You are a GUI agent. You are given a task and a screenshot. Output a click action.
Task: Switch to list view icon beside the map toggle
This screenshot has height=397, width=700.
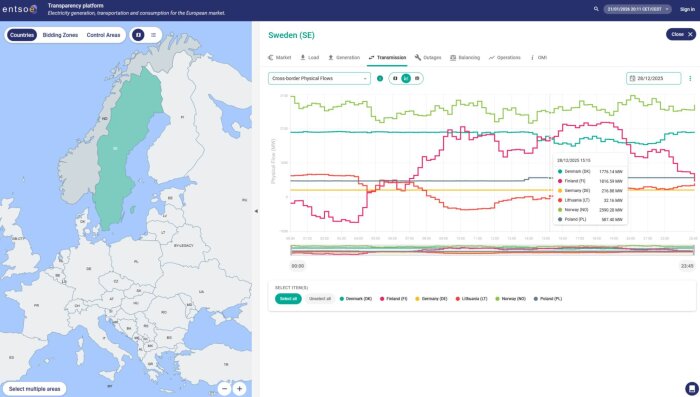coord(153,35)
